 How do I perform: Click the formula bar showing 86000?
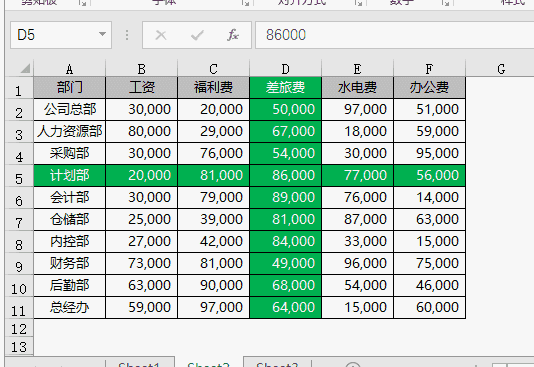pyautogui.click(x=394, y=35)
